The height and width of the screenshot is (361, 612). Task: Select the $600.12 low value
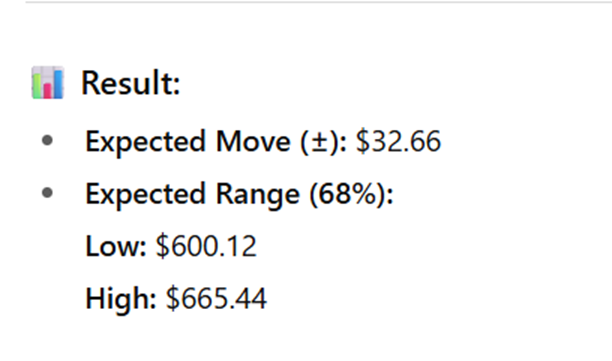pyautogui.click(x=206, y=246)
